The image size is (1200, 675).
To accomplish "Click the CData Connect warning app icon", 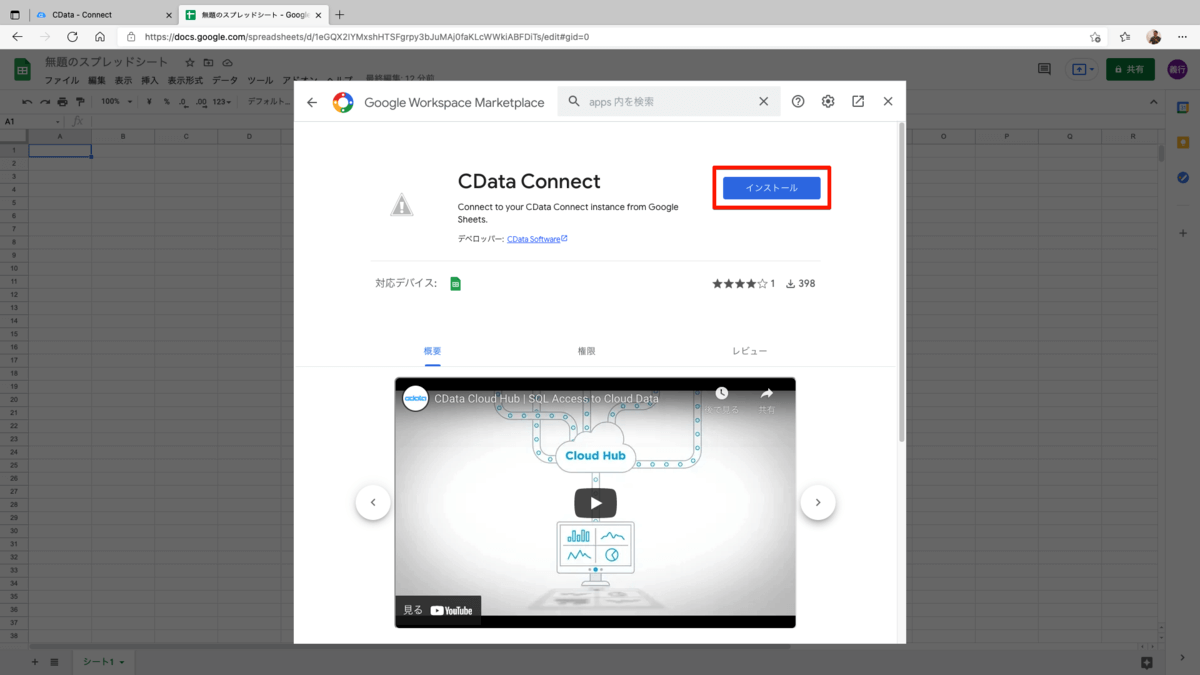I will (401, 205).
